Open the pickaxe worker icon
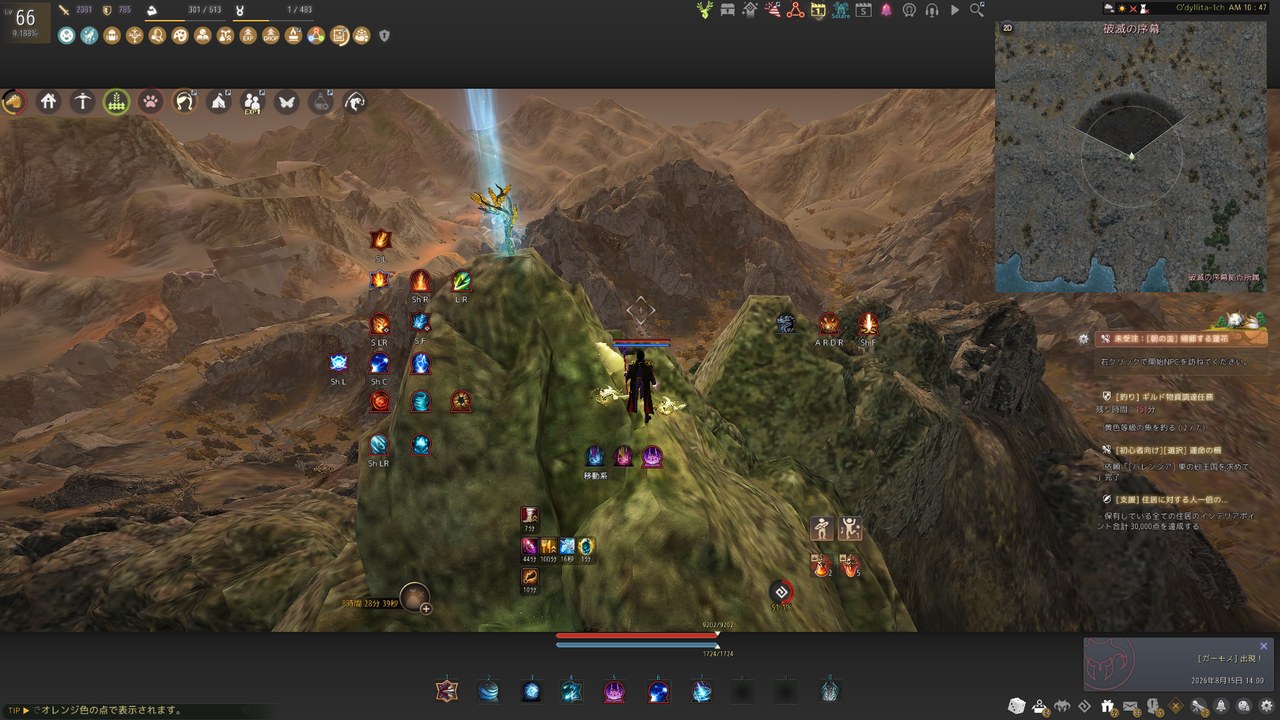The width and height of the screenshot is (1280, 720). (x=82, y=102)
